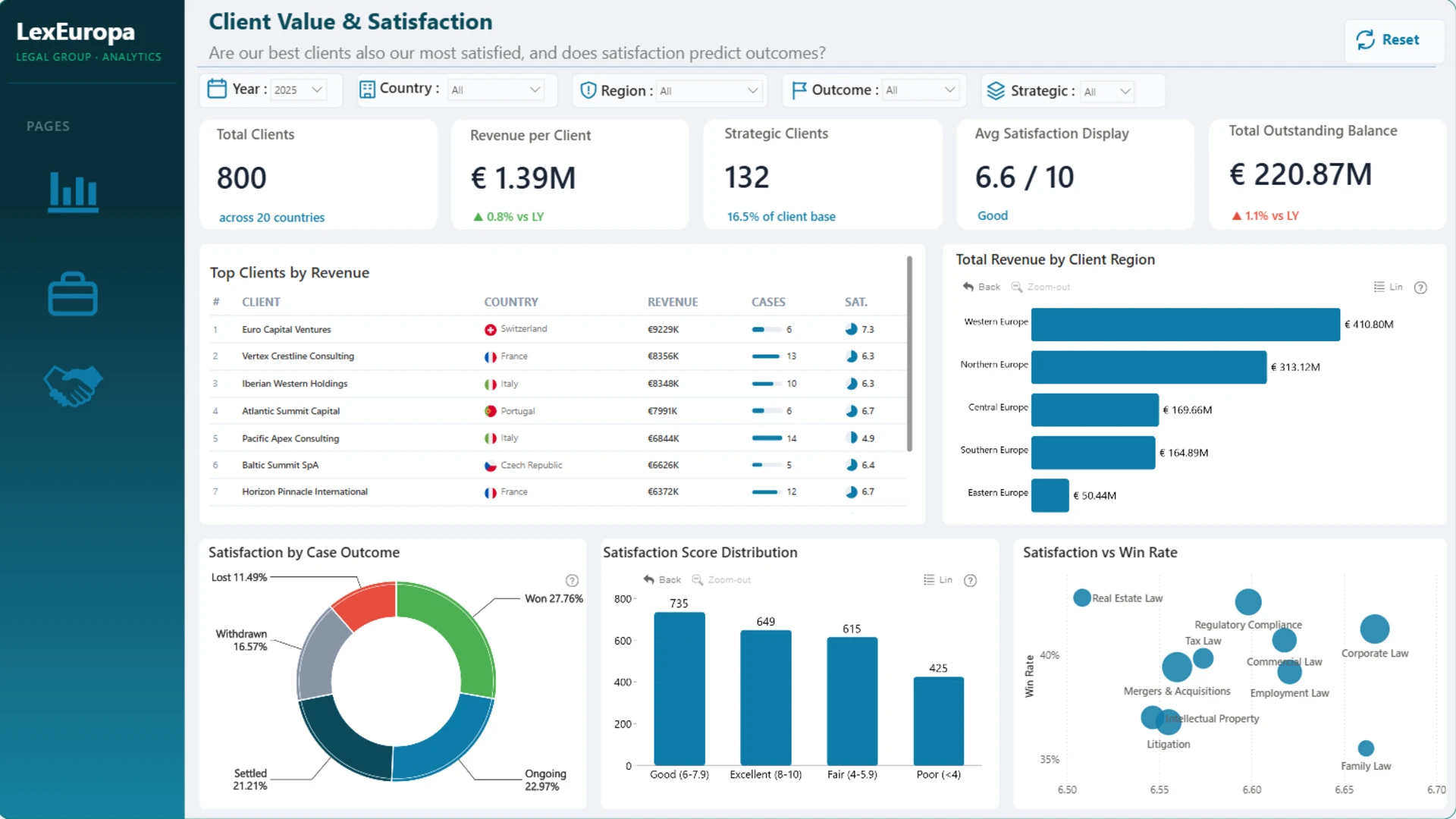This screenshot has width=1456, height=819.
Task: Open the Region filter dropdown
Action: coord(708,91)
